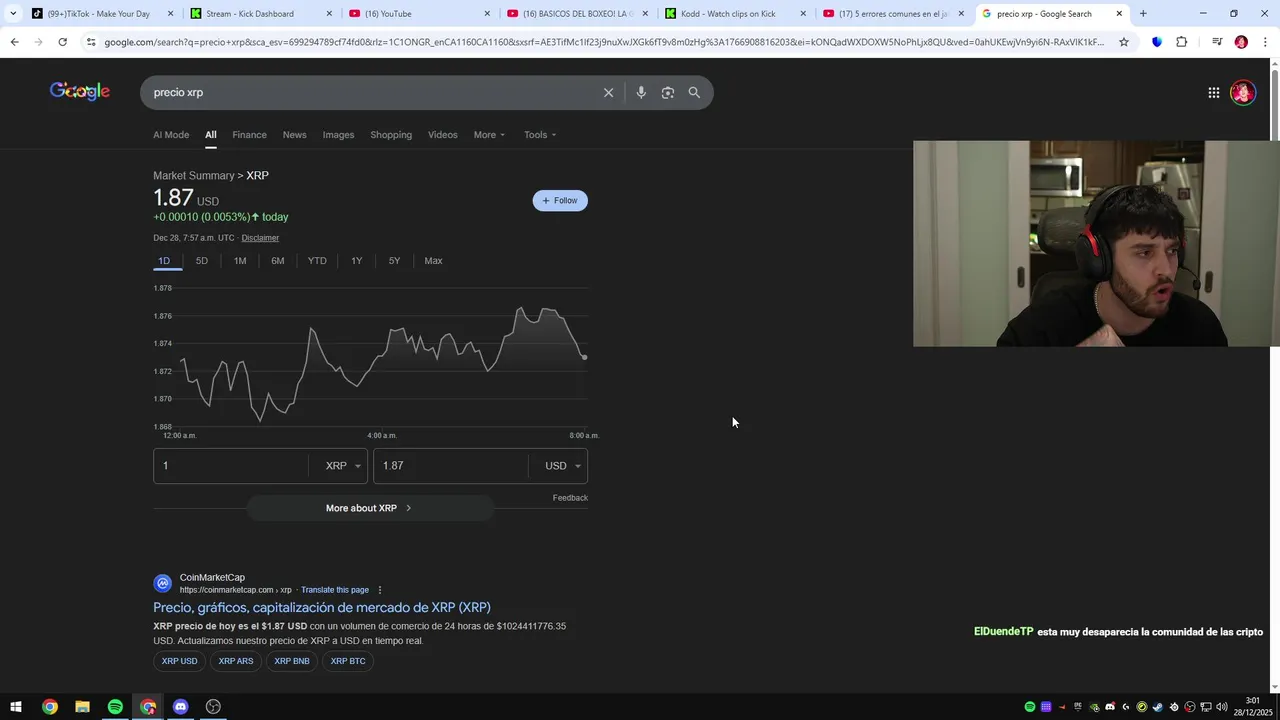Open OBS Studio from the taskbar

point(213,707)
